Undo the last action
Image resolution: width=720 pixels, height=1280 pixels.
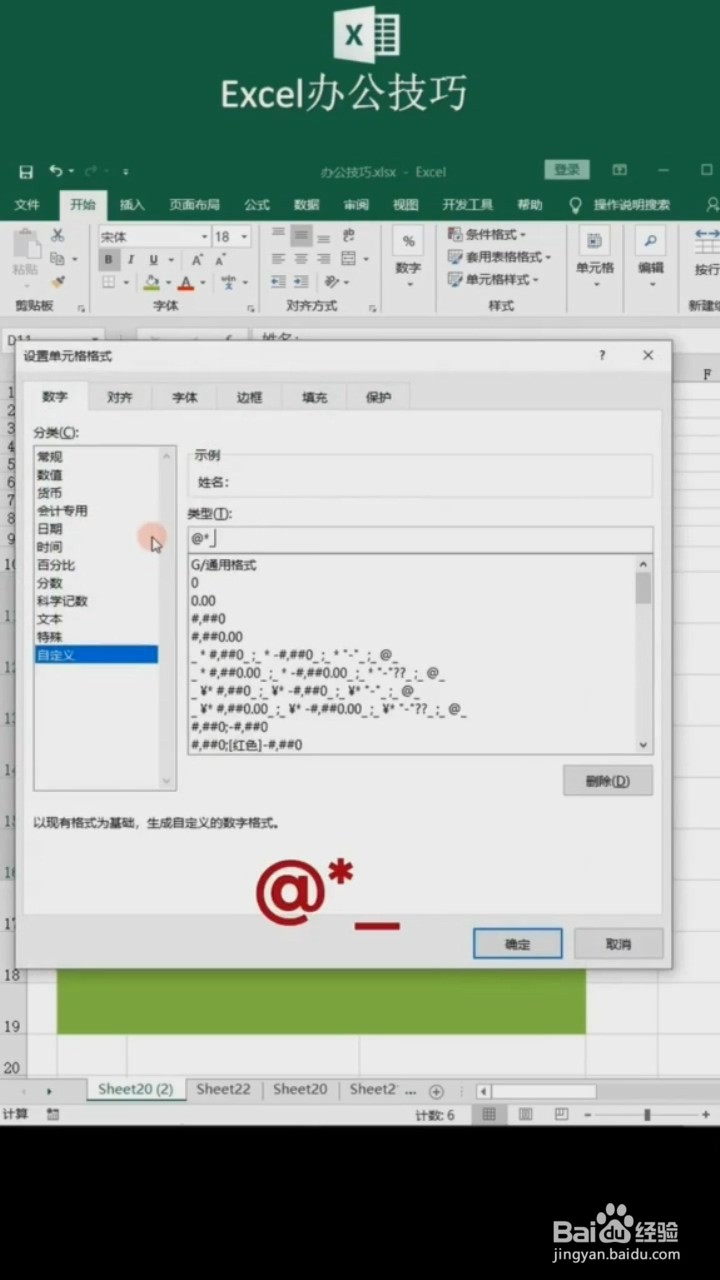(56, 172)
